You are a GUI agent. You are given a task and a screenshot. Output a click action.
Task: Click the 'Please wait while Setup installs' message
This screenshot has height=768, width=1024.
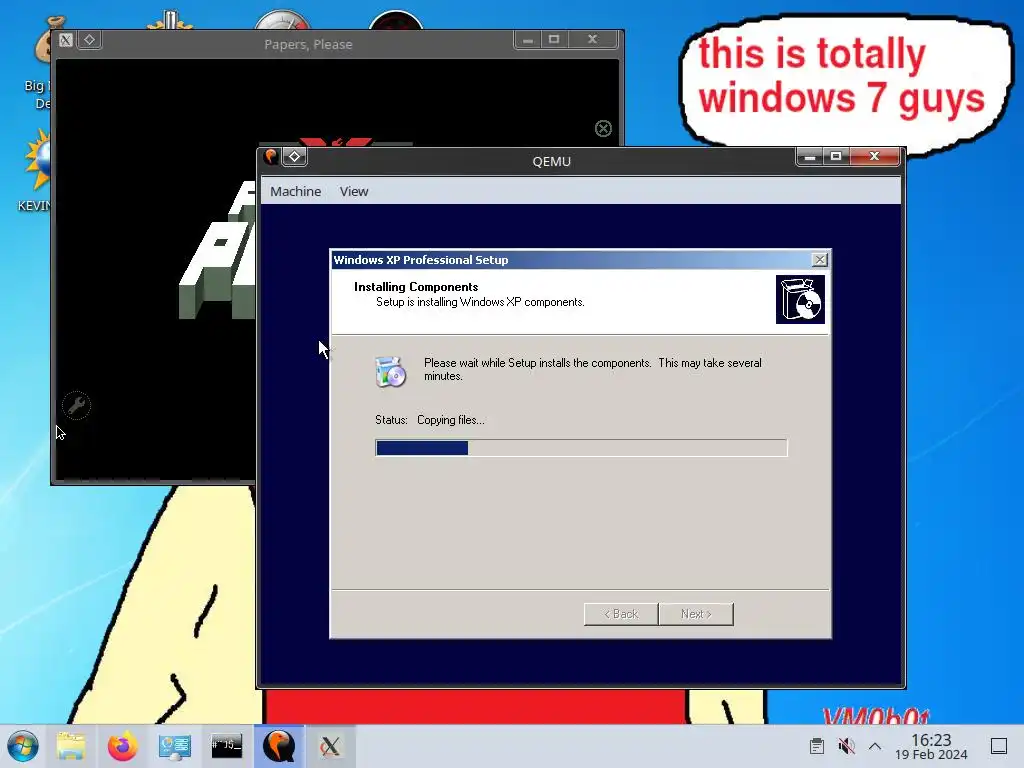click(x=592, y=369)
